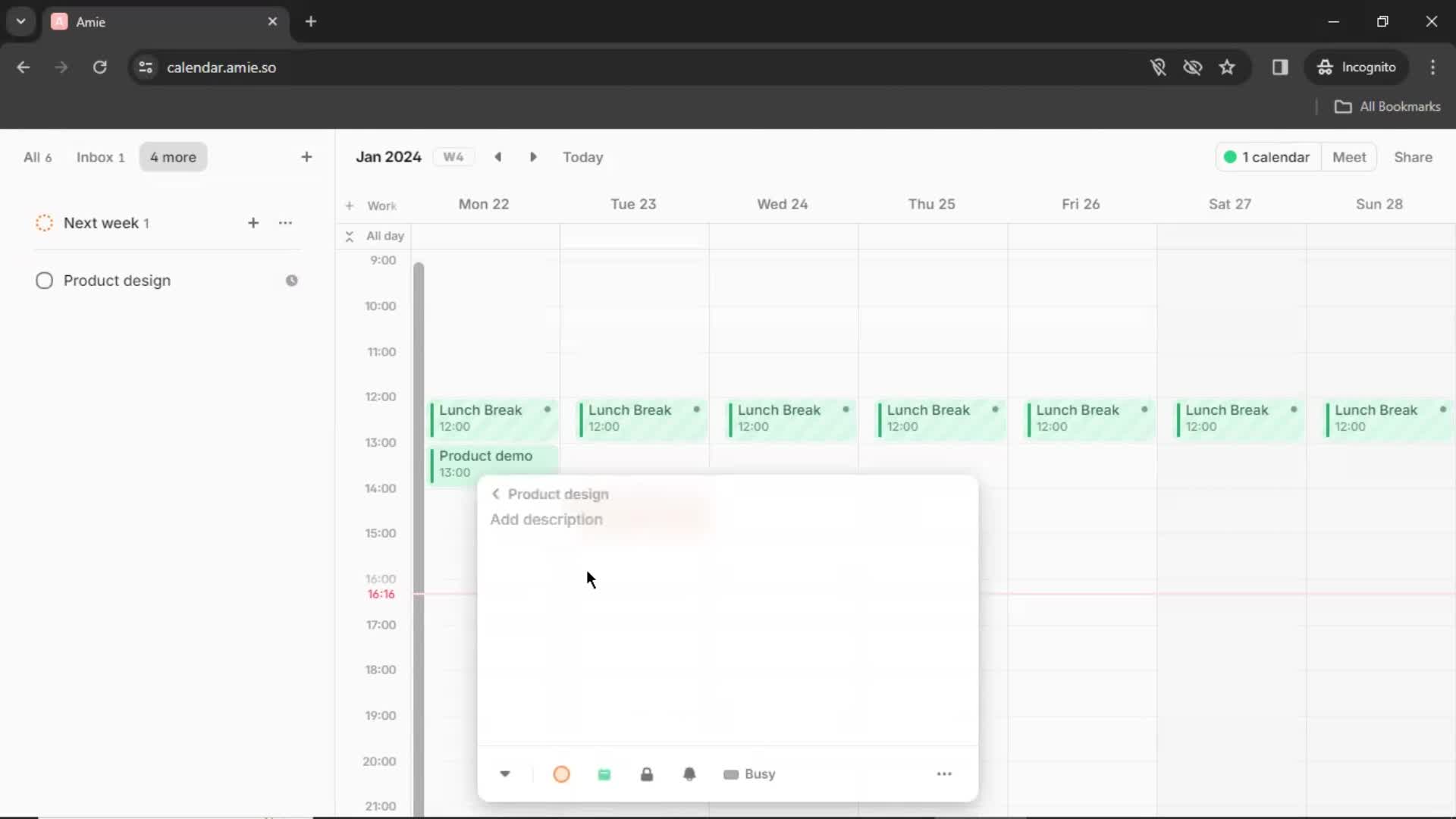The width and height of the screenshot is (1456, 819).
Task: Bookmark this page with star icon
Action: click(x=1227, y=67)
